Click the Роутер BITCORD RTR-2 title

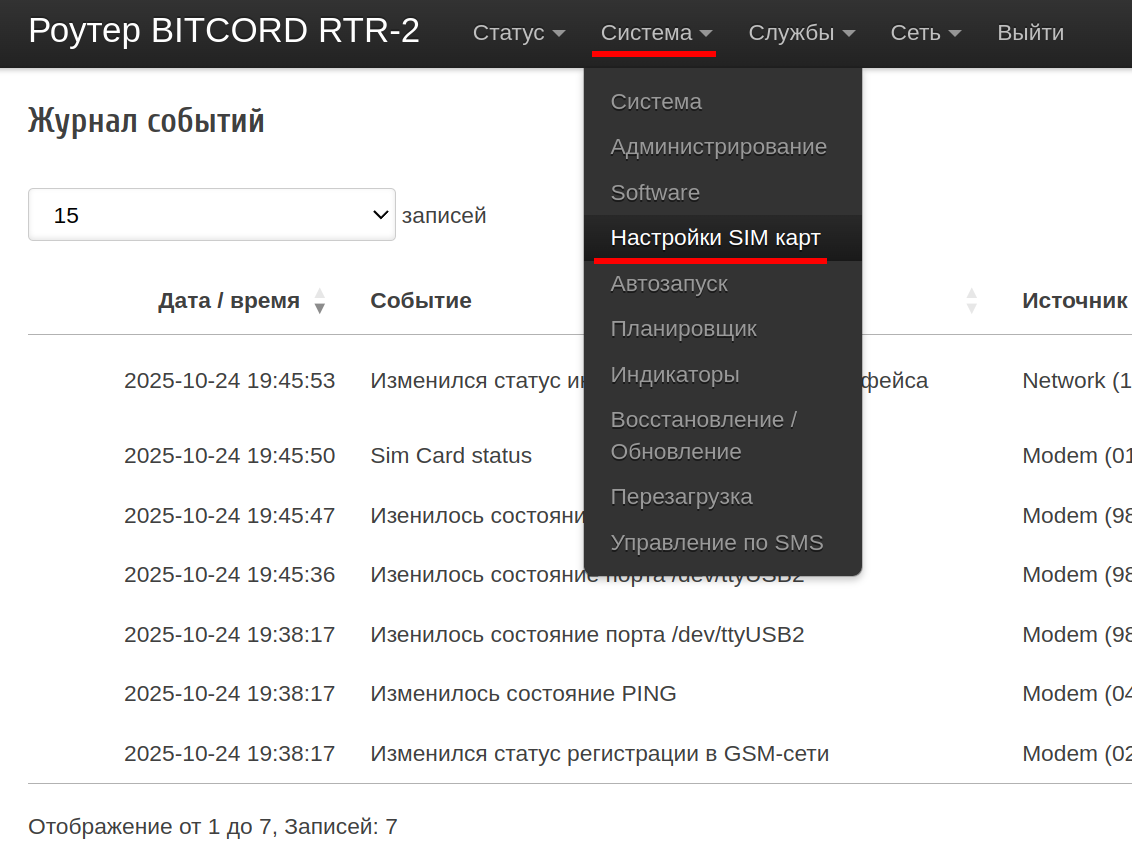[x=224, y=32]
